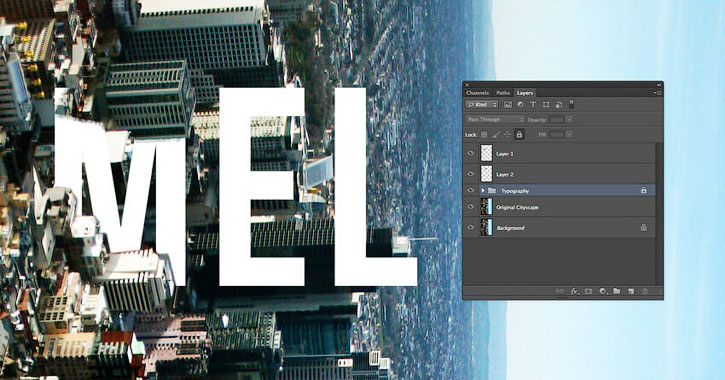Click the Opacity value field
This screenshot has width=725, height=380.
557,120
